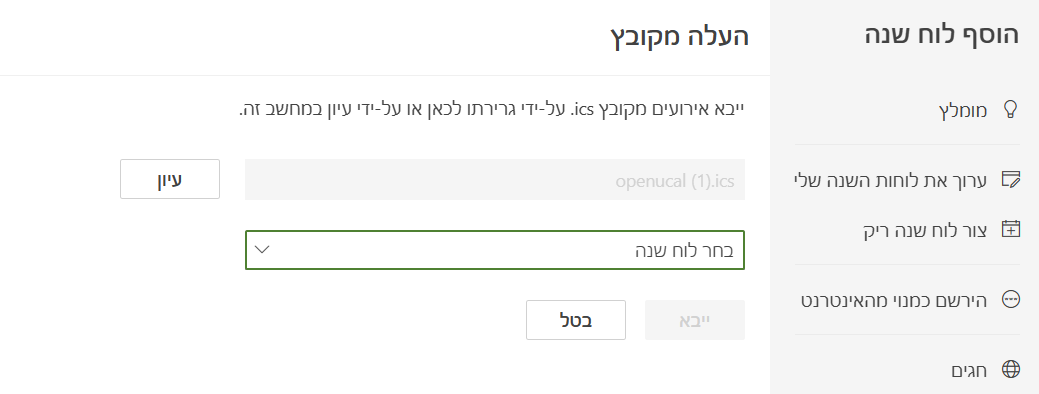Click the עיון browse button

(x=170, y=179)
